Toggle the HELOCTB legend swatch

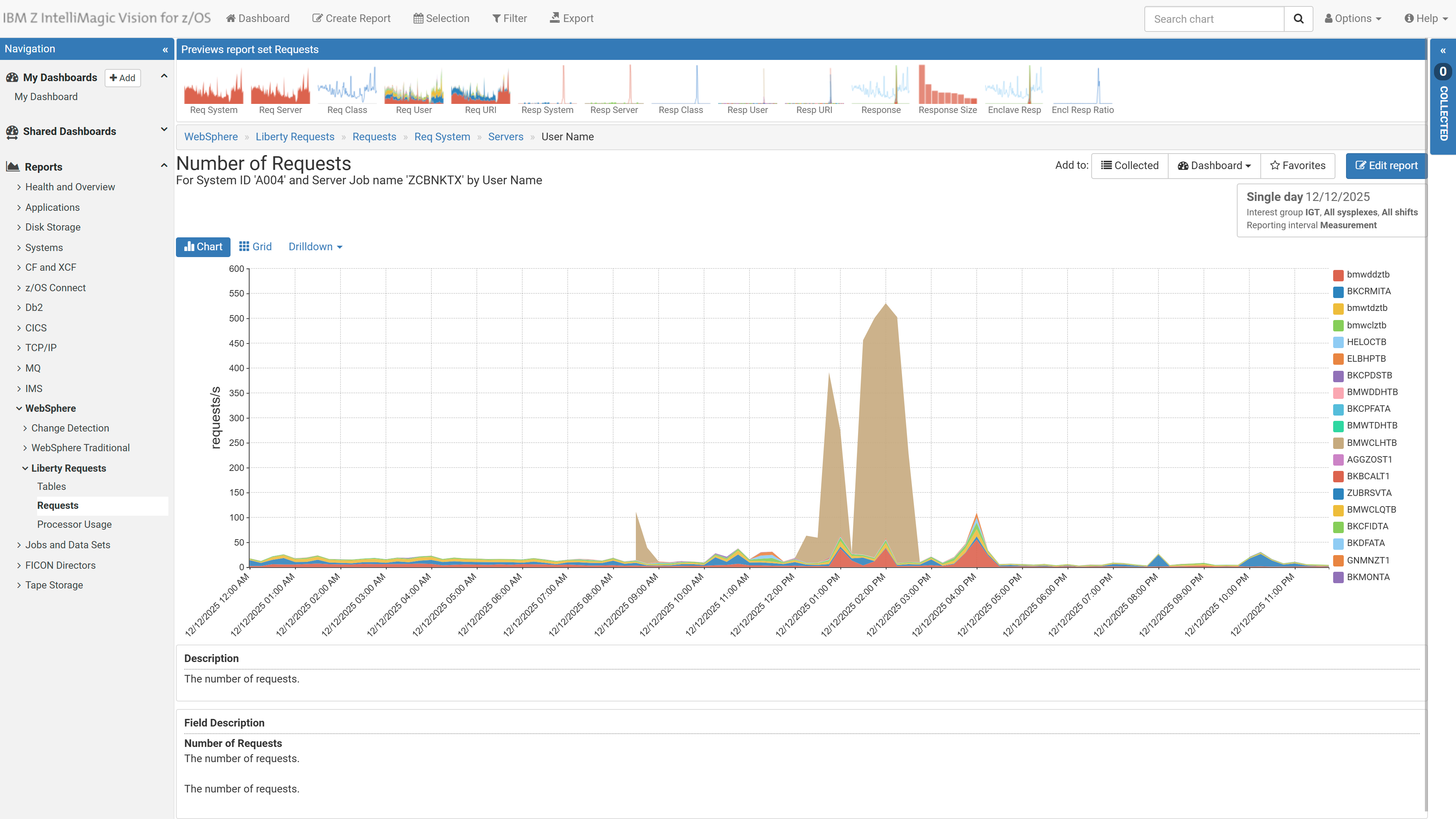coord(1338,342)
